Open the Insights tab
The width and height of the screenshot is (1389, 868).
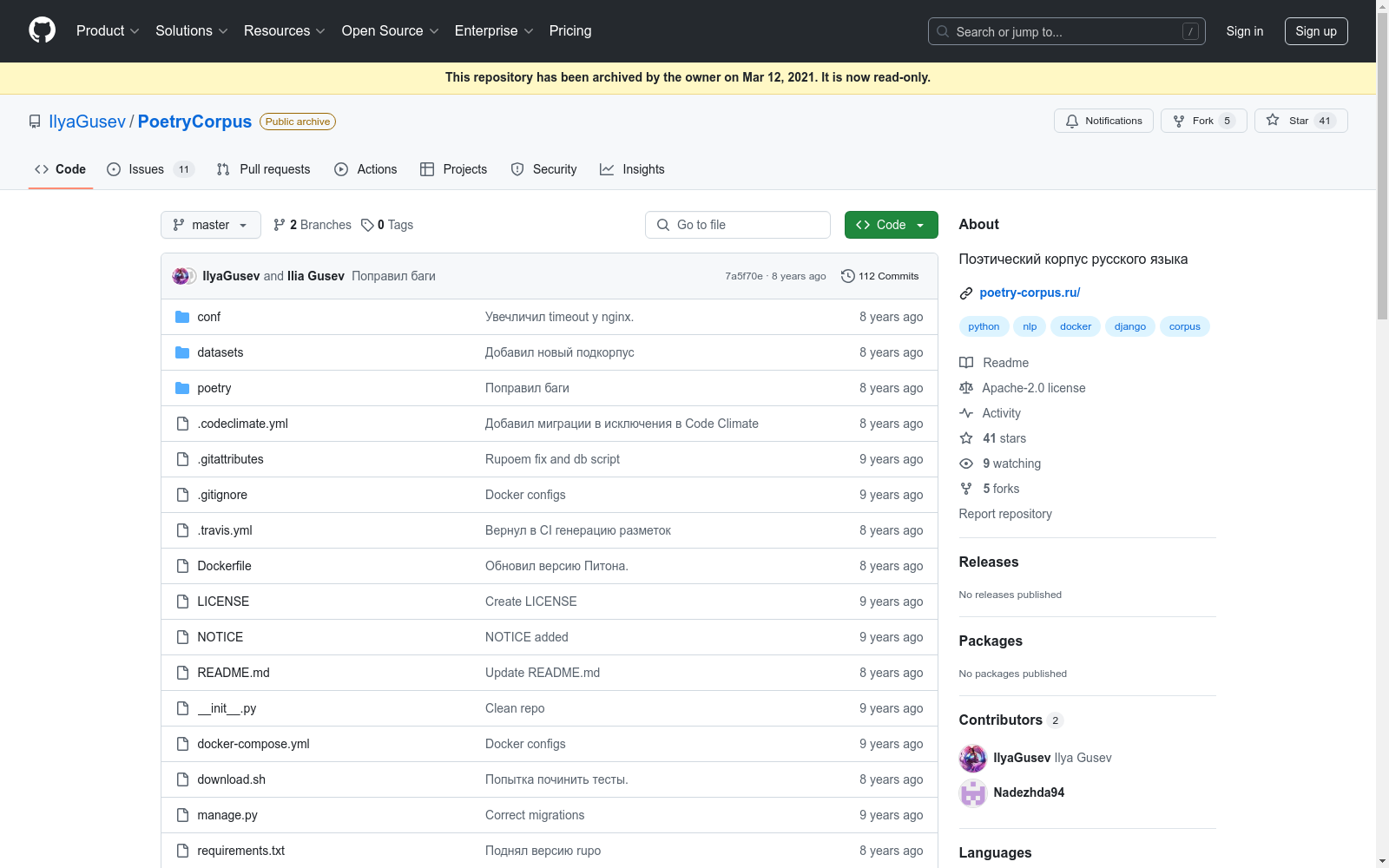[x=632, y=169]
